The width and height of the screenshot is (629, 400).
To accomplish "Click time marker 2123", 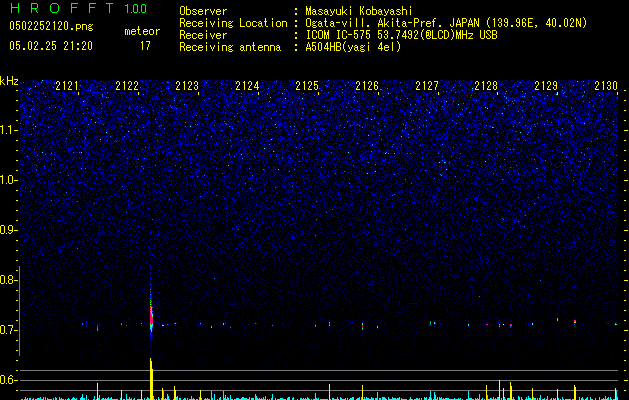I will pos(187,86).
